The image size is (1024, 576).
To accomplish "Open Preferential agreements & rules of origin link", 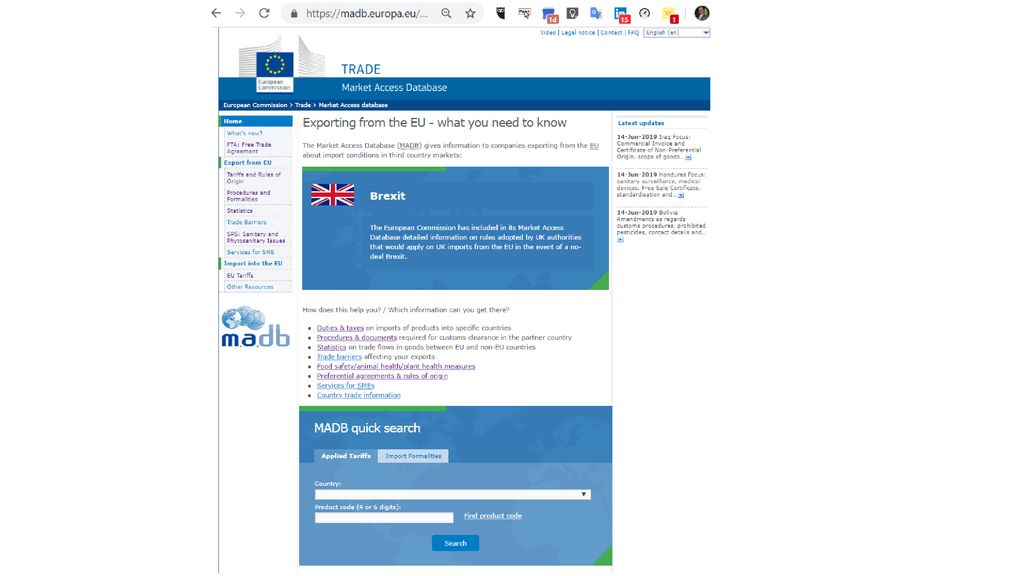I will (382, 376).
